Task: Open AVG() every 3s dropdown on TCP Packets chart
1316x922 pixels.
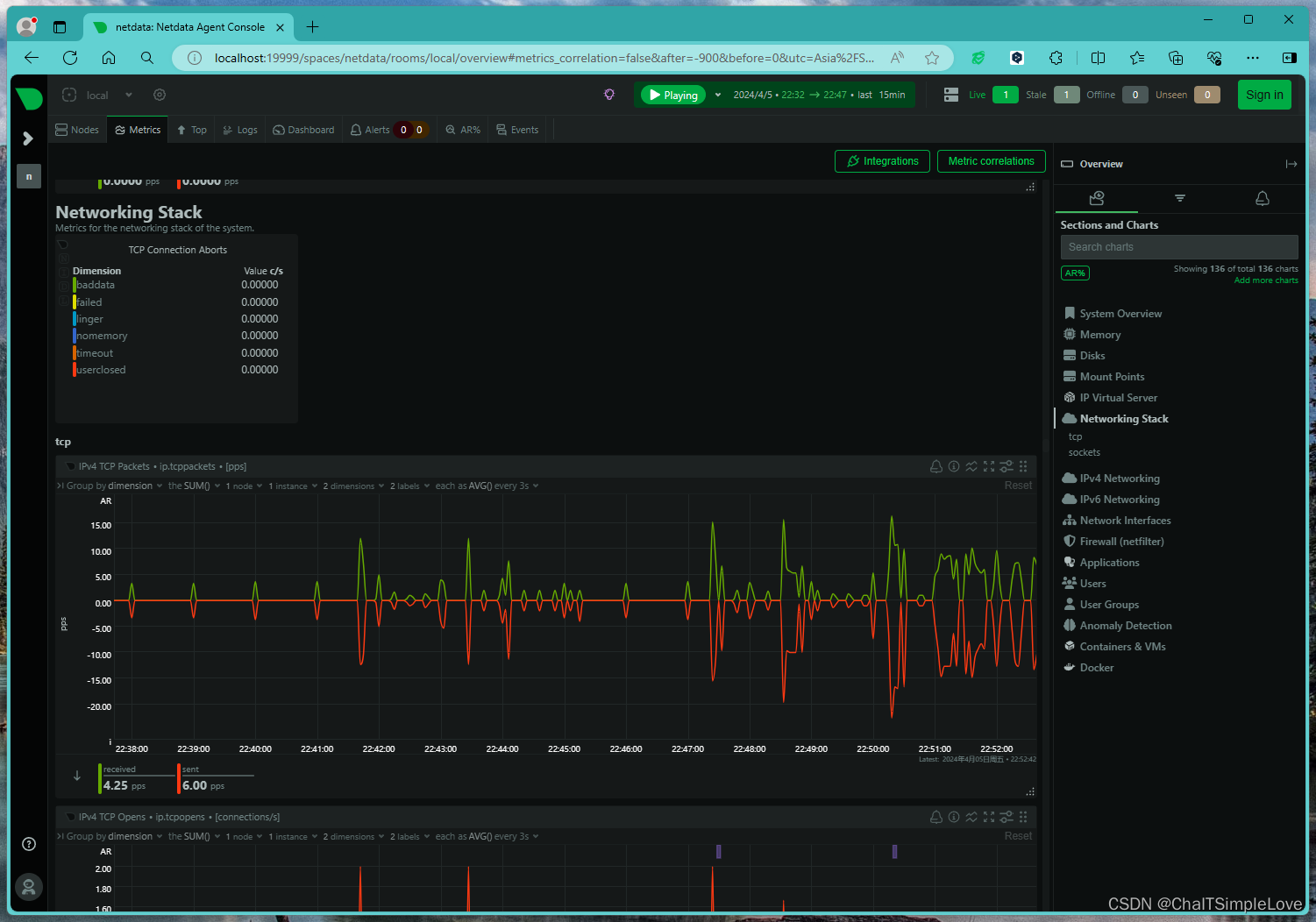Action: tap(487, 486)
